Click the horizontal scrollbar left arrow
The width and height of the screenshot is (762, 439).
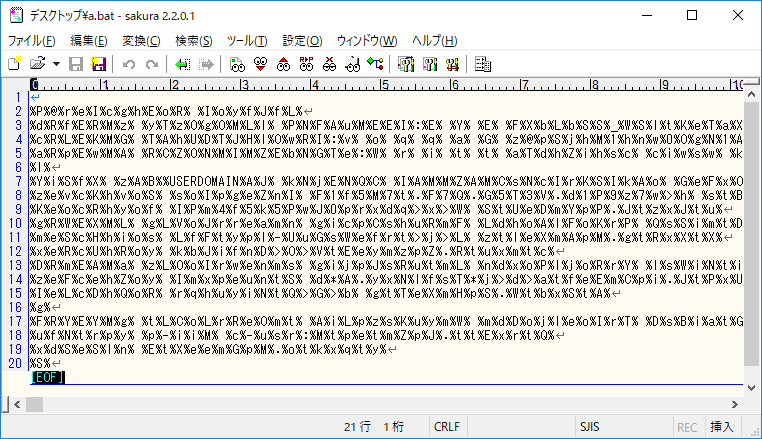17,404
